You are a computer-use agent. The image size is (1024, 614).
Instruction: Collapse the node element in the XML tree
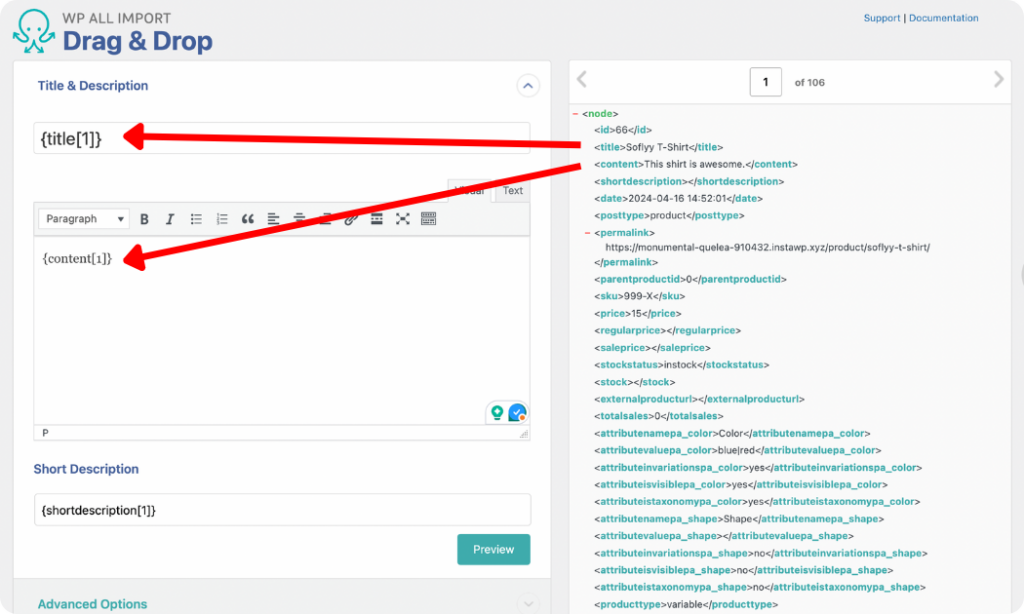[x=575, y=114]
